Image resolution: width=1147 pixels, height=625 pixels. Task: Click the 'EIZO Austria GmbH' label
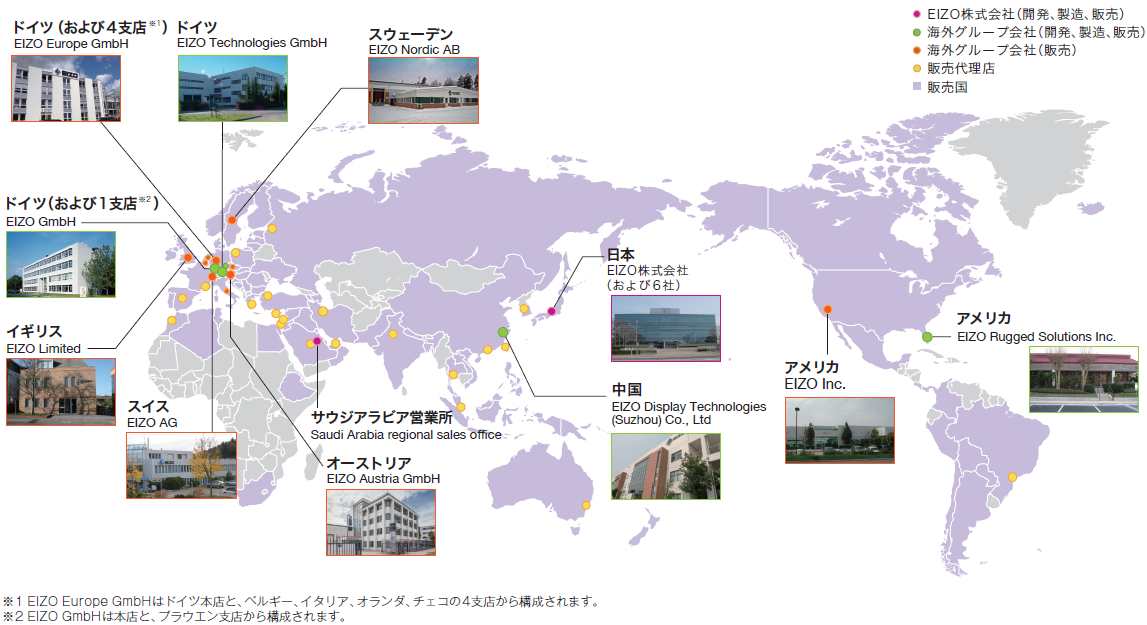pyautogui.click(x=383, y=479)
